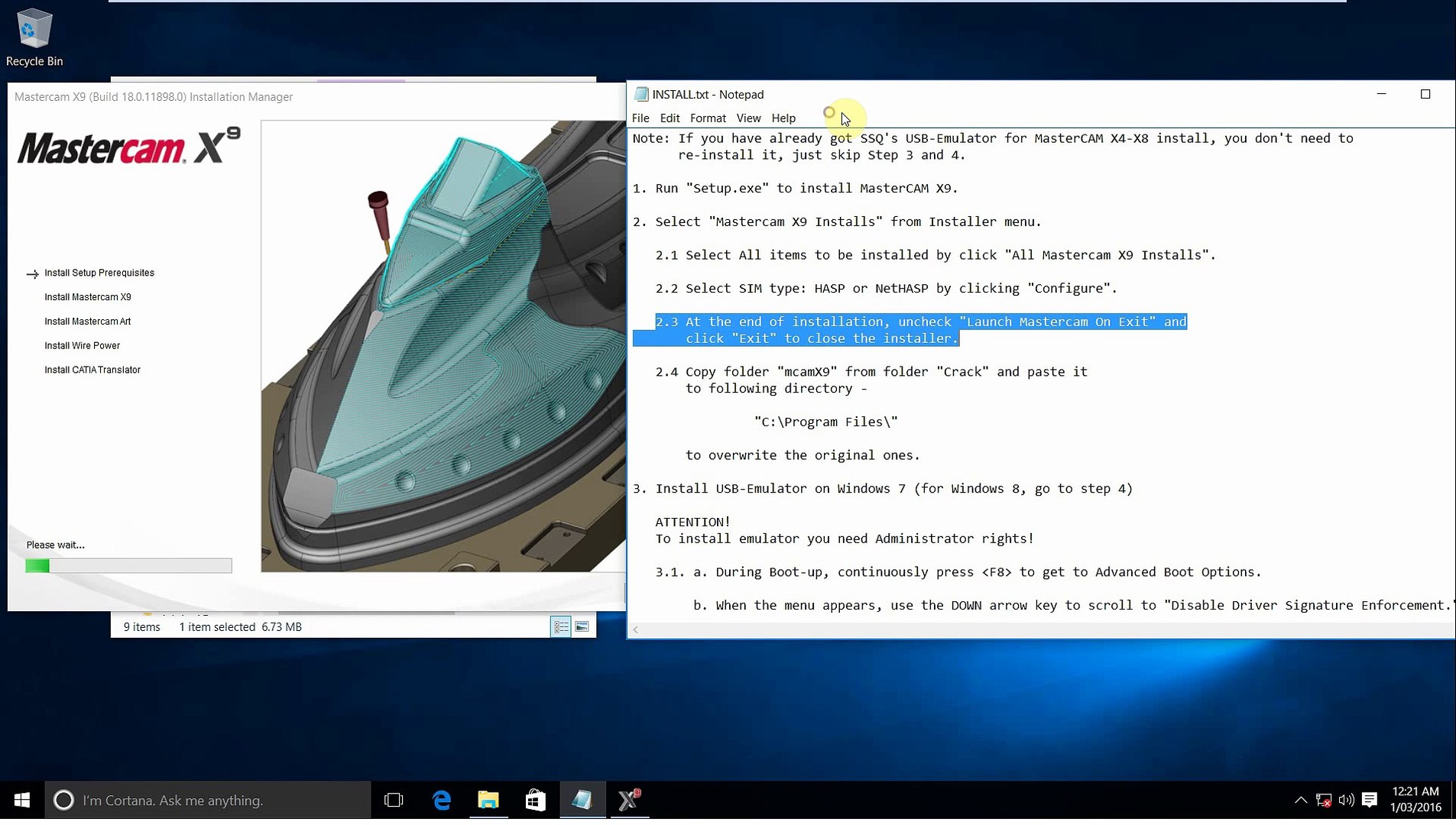1456x825 pixels.
Task: Open the Windows Start menu
Action: point(21,800)
